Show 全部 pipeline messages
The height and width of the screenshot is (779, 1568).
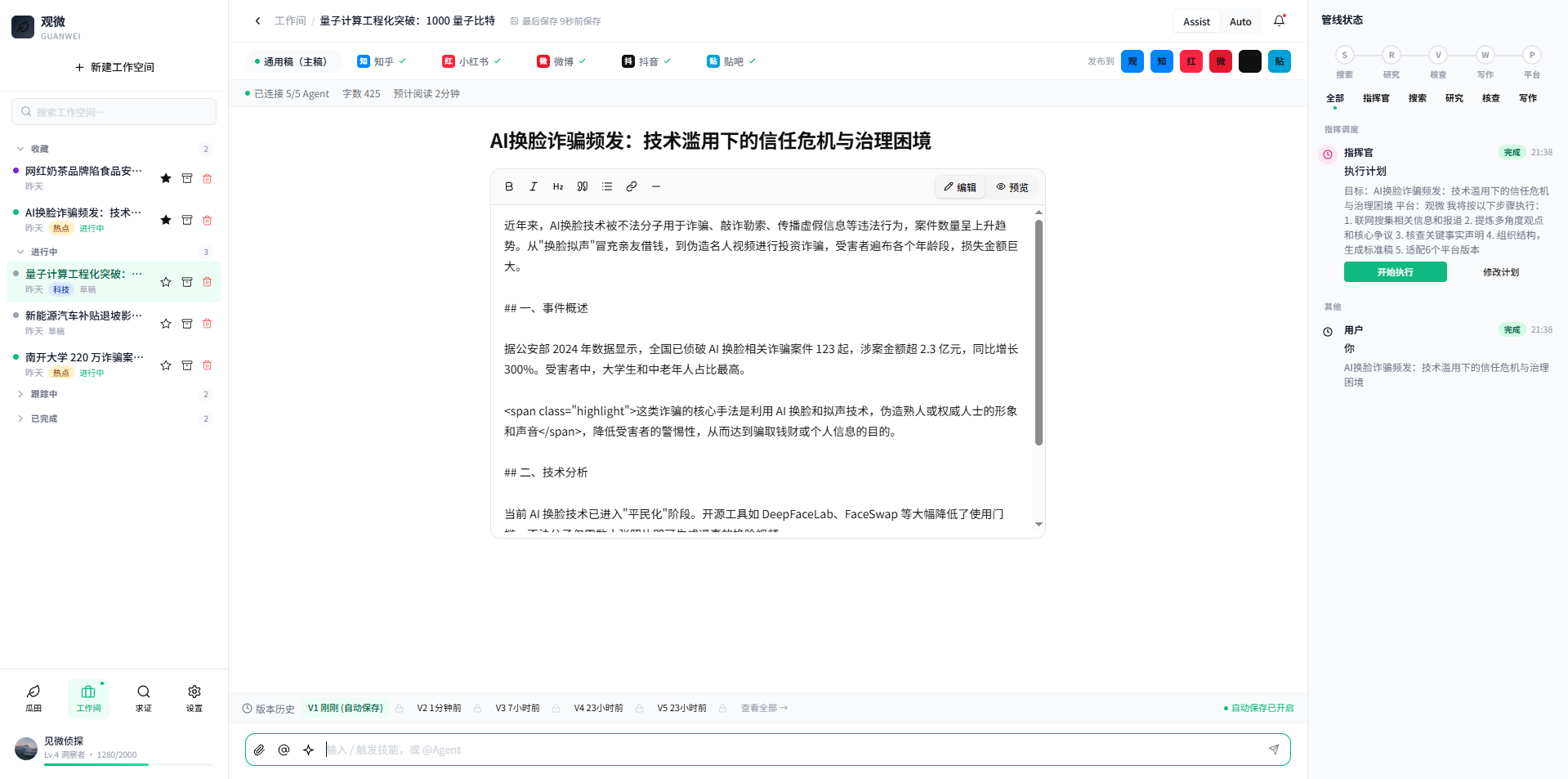1335,98
